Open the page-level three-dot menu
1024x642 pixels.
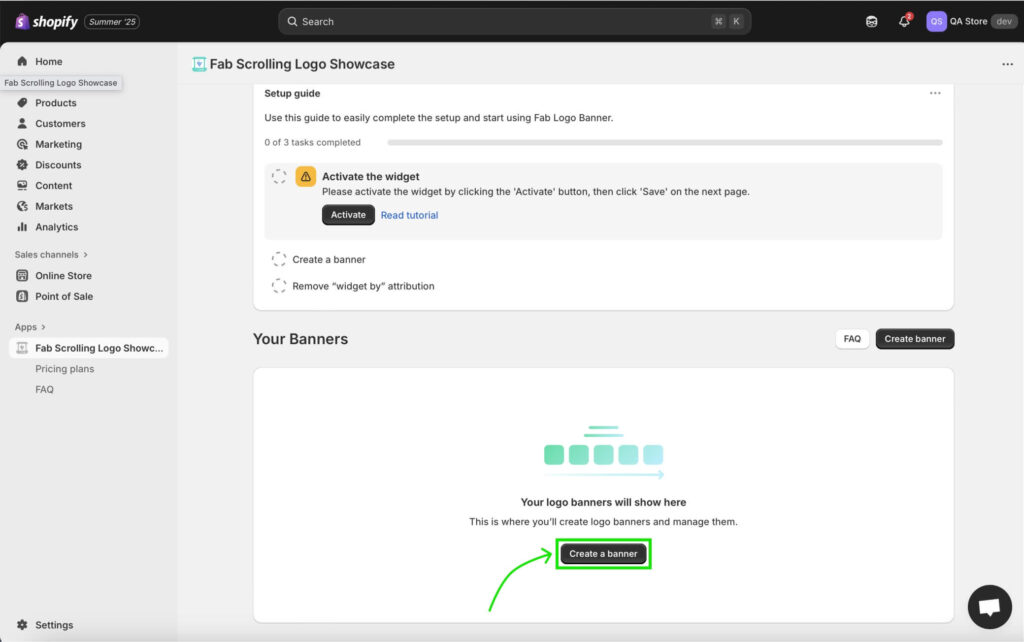[x=1007, y=64]
